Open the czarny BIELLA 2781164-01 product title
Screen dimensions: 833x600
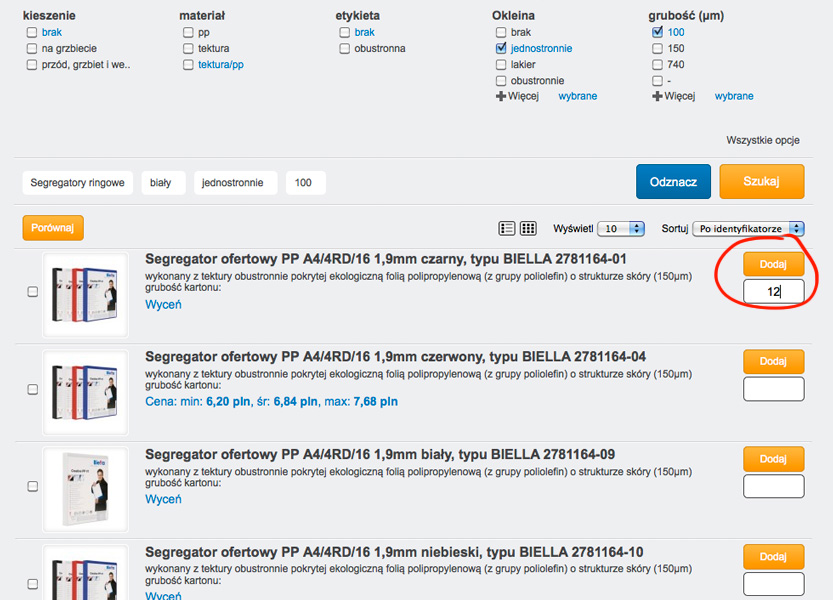coord(386,259)
